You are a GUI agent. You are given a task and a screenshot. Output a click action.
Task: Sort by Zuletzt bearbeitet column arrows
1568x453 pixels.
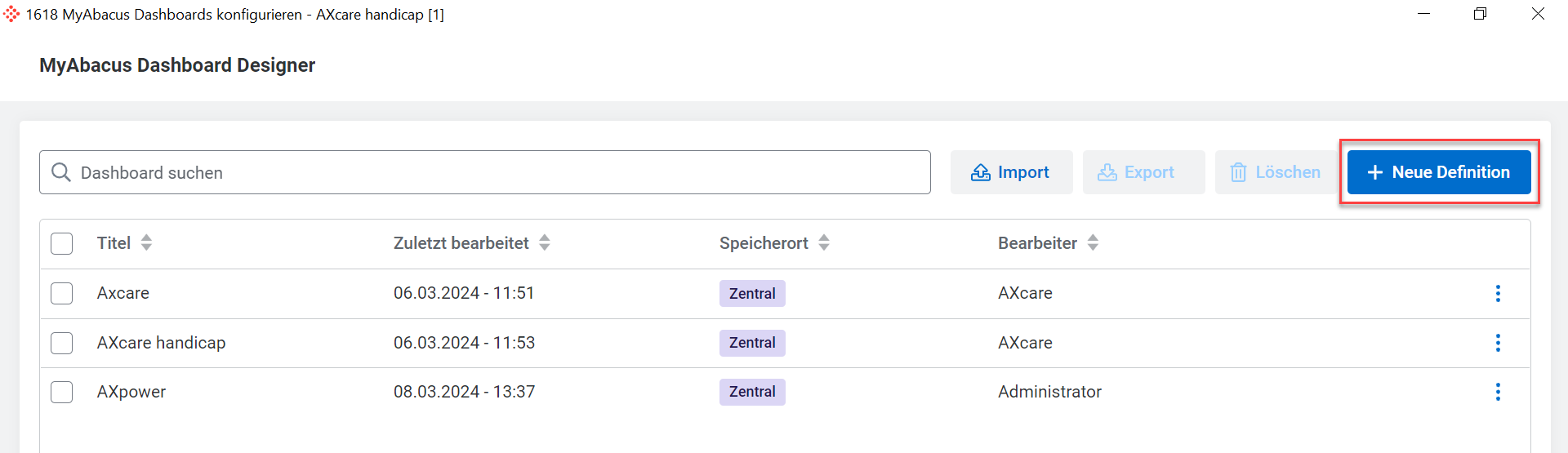click(x=545, y=242)
